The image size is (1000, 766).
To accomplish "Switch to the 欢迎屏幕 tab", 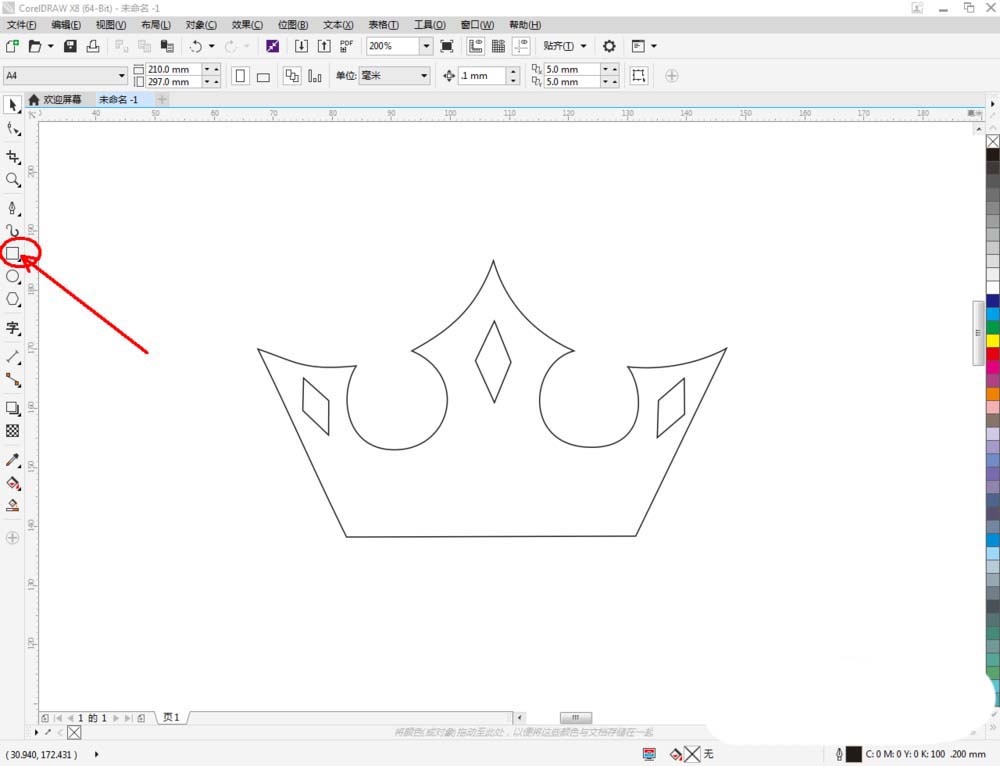I will coord(55,99).
